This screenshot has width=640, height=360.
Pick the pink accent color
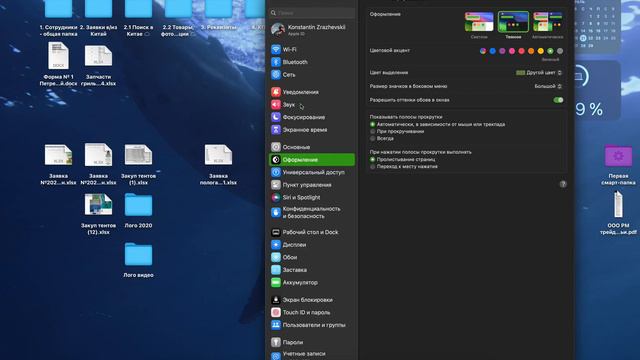(x=512, y=51)
